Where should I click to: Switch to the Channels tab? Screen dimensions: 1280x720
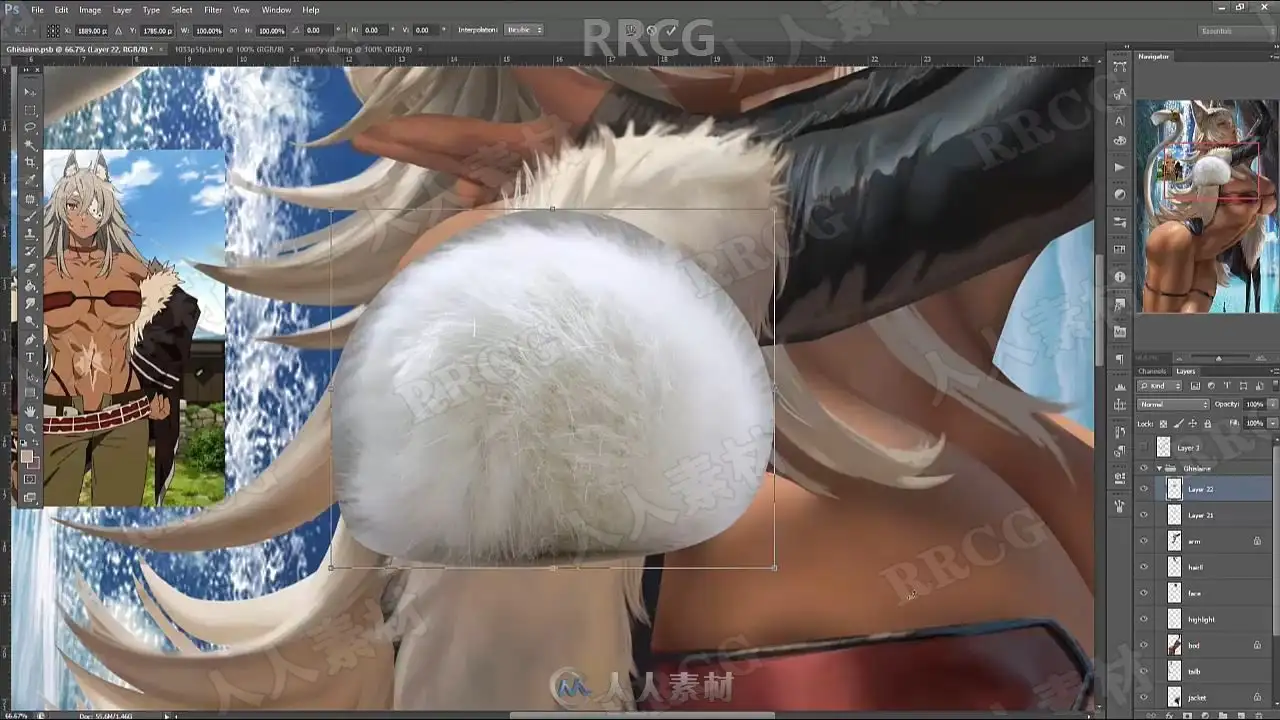pos(1152,371)
